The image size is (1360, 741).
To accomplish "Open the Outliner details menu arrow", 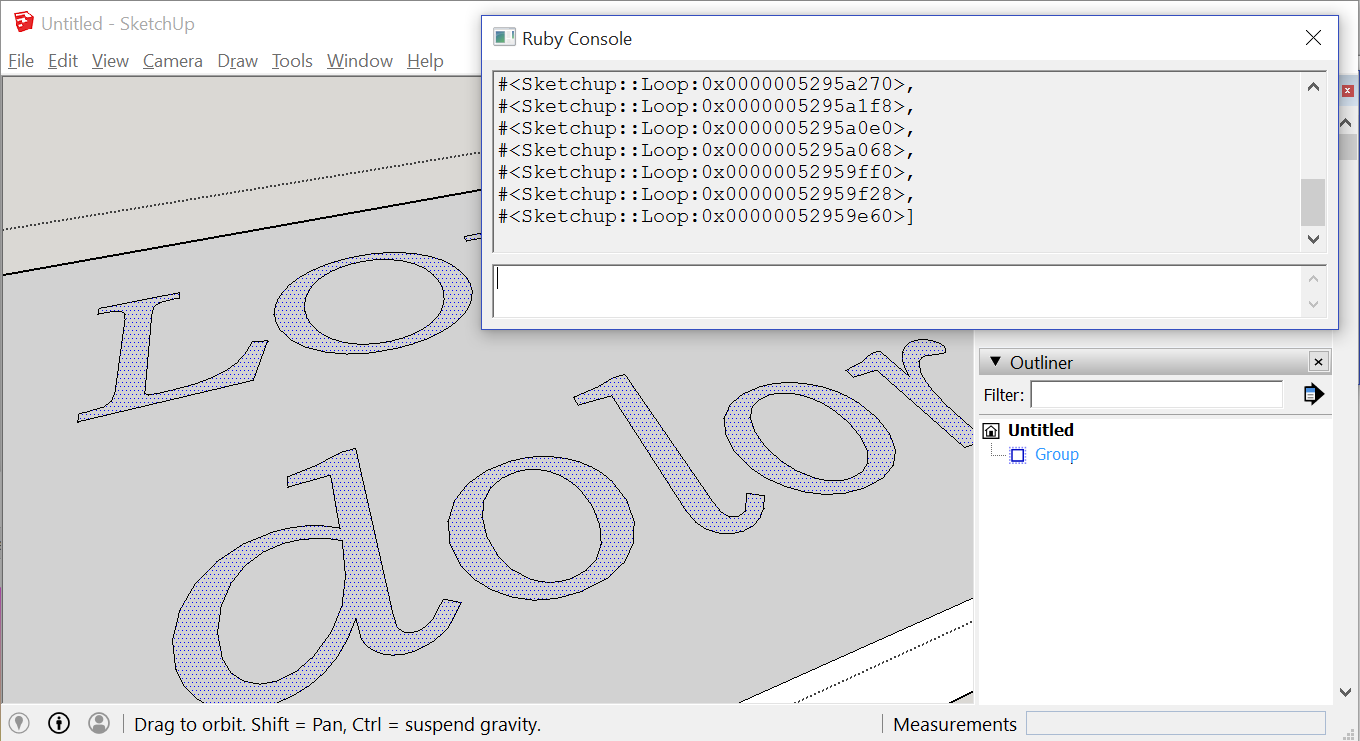I will pos(1314,395).
